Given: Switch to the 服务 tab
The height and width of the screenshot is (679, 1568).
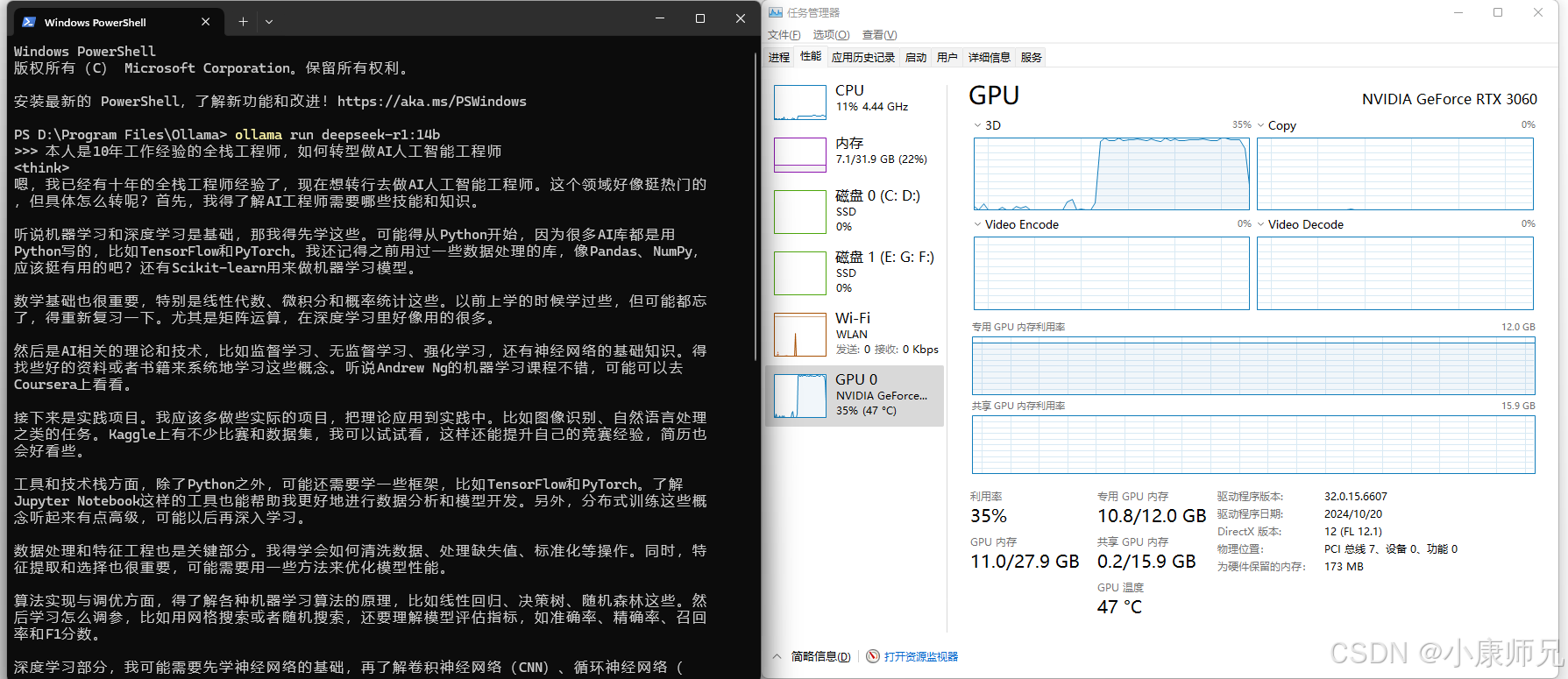Looking at the screenshot, I should click(x=1032, y=58).
